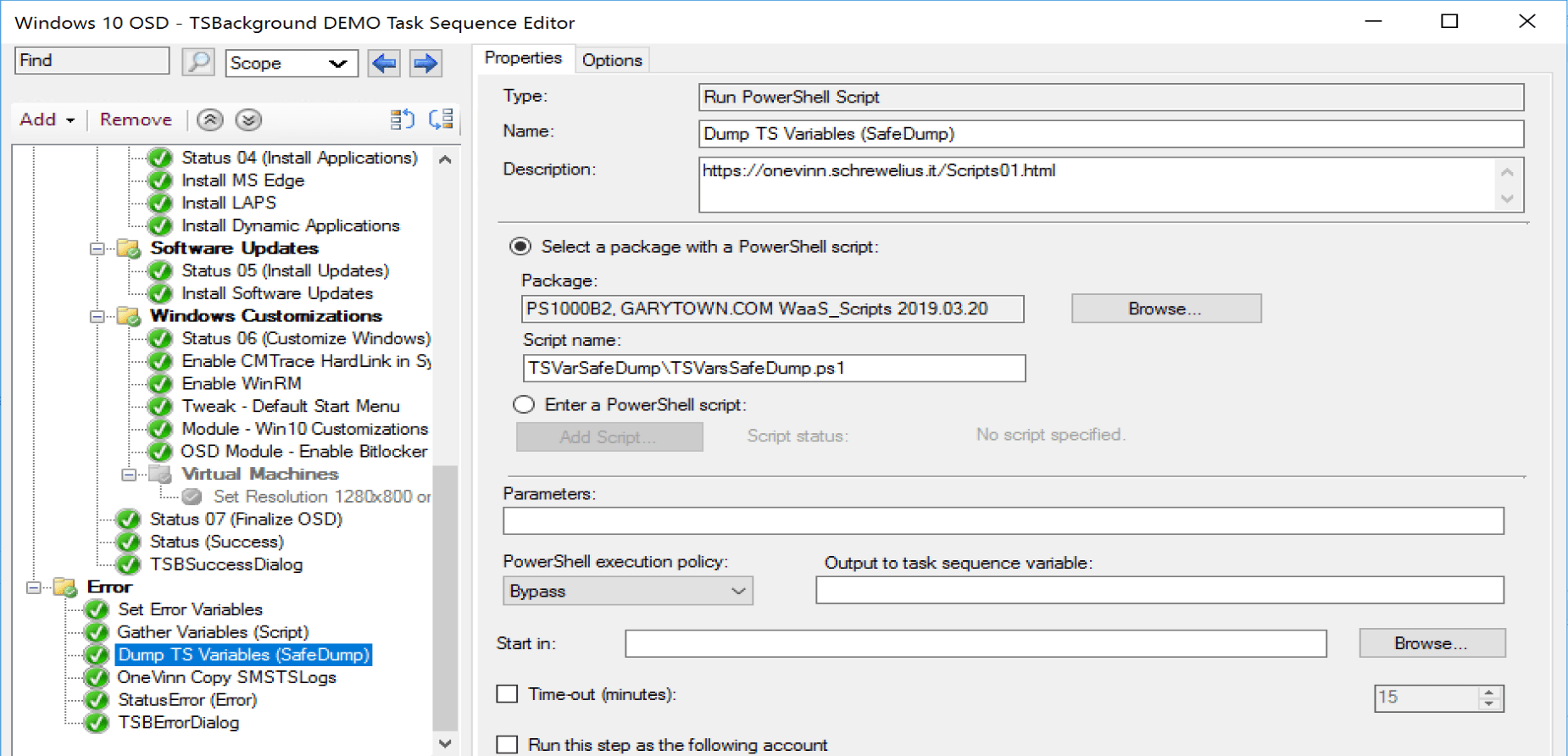This screenshot has height=756, width=1568.
Task: Click Error group folder icon
Action: (x=65, y=587)
